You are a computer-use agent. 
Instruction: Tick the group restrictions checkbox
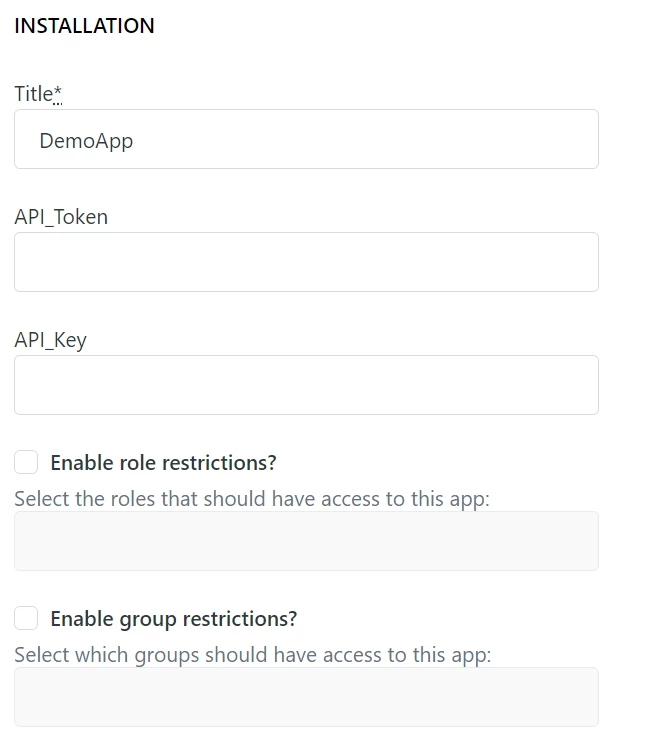pyautogui.click(x=27, y=619)
